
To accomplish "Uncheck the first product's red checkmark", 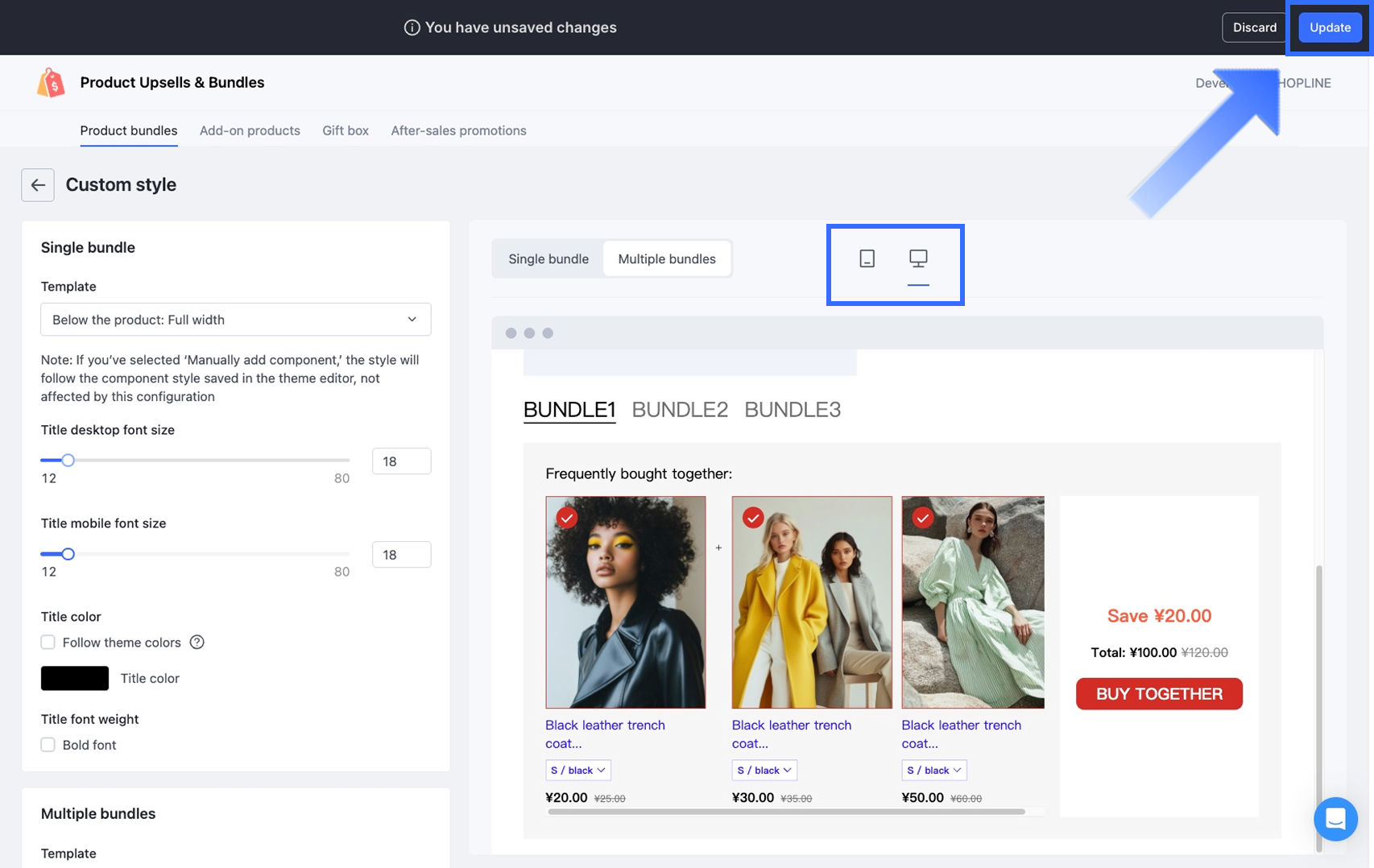I will [x=567, y=518].
